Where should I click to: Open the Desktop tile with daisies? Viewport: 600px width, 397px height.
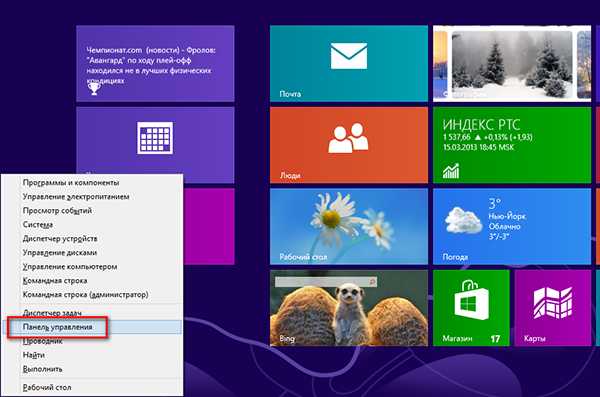[349, 226]
